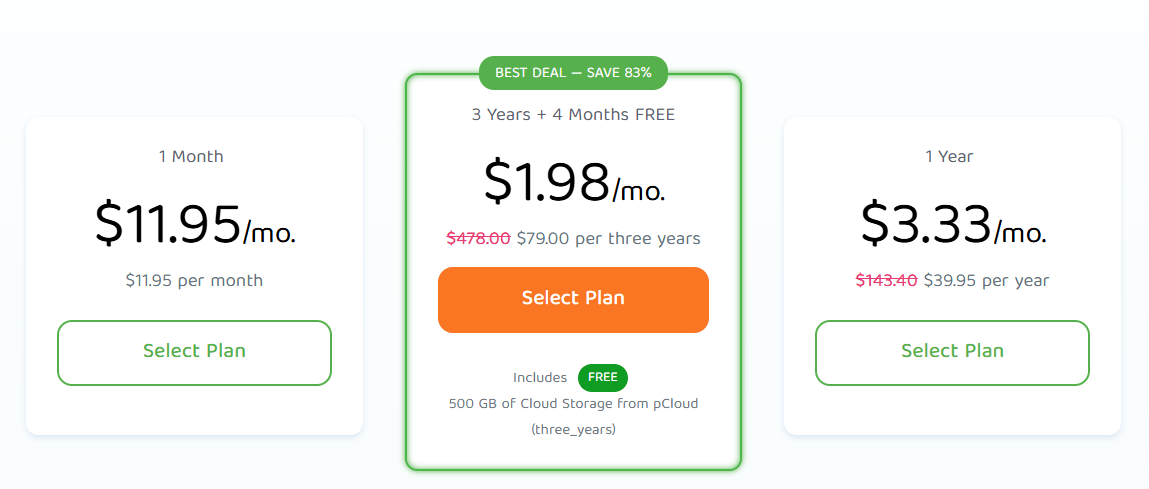1149x489 pixels.
Task: Click the "3 Years + 4 Months FREE" heading
Action: 573,115
